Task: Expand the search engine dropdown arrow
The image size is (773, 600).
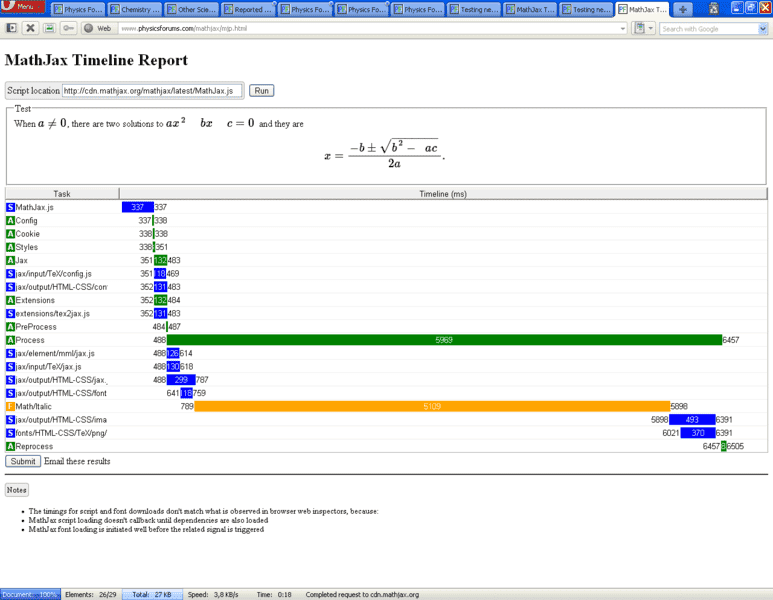Action: tap(763, 29)
